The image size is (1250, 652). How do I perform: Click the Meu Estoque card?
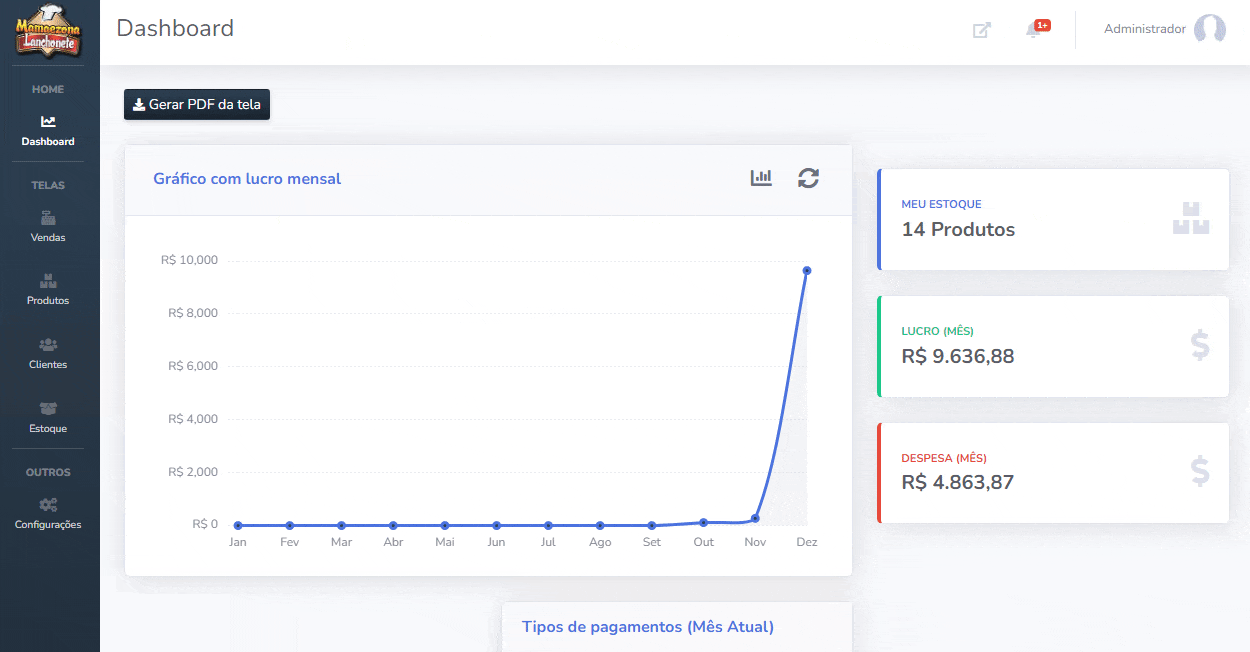pos(1052,219)
